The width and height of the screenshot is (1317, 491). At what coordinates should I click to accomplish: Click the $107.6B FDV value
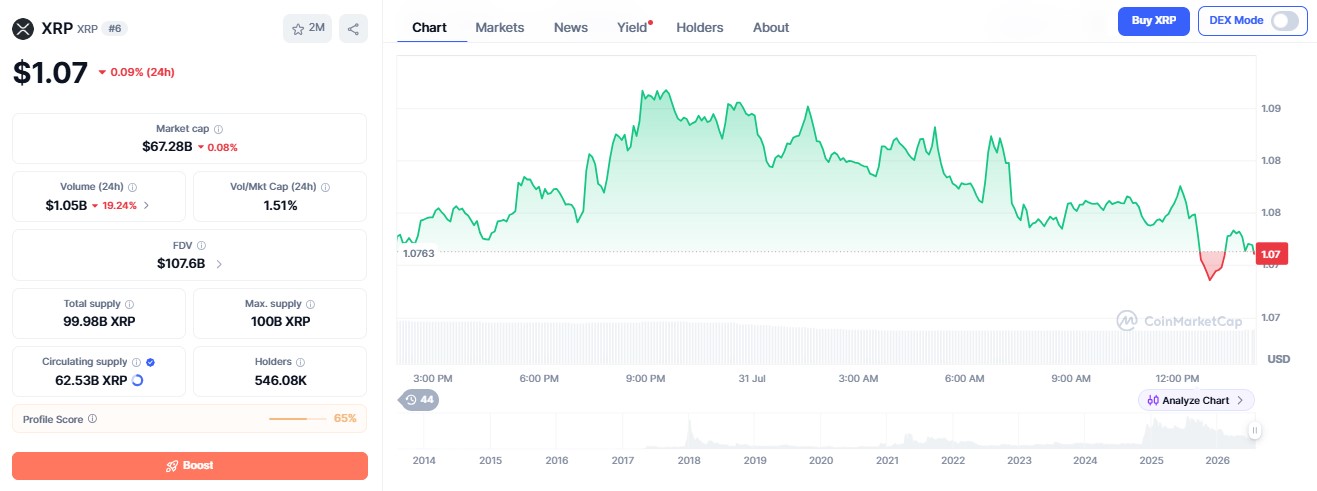(x=181, y=264)
